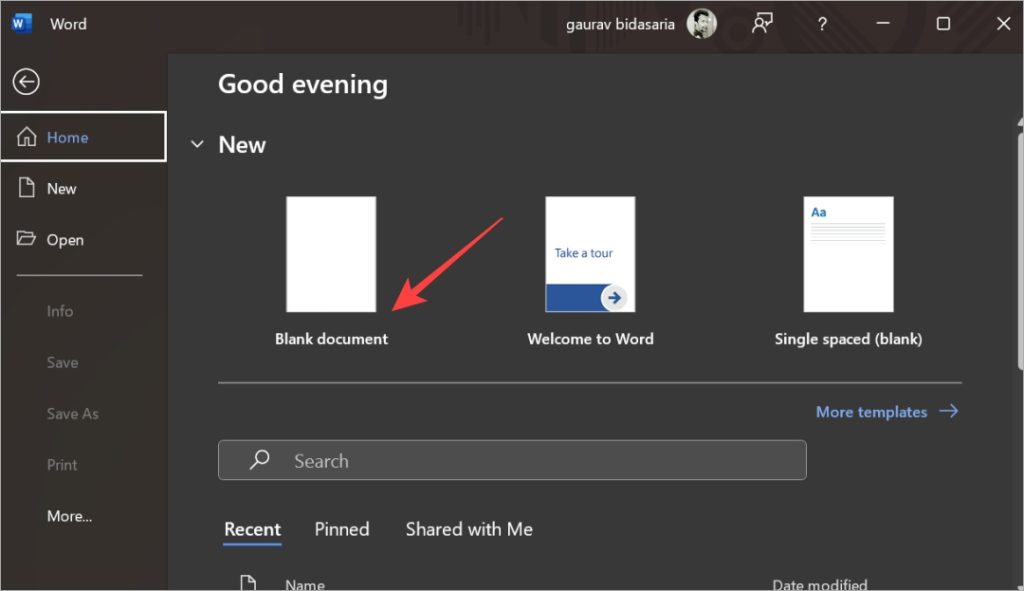Click the vertical scrollbar on right
This screenshot has height=591, width=1024.
1020,251
